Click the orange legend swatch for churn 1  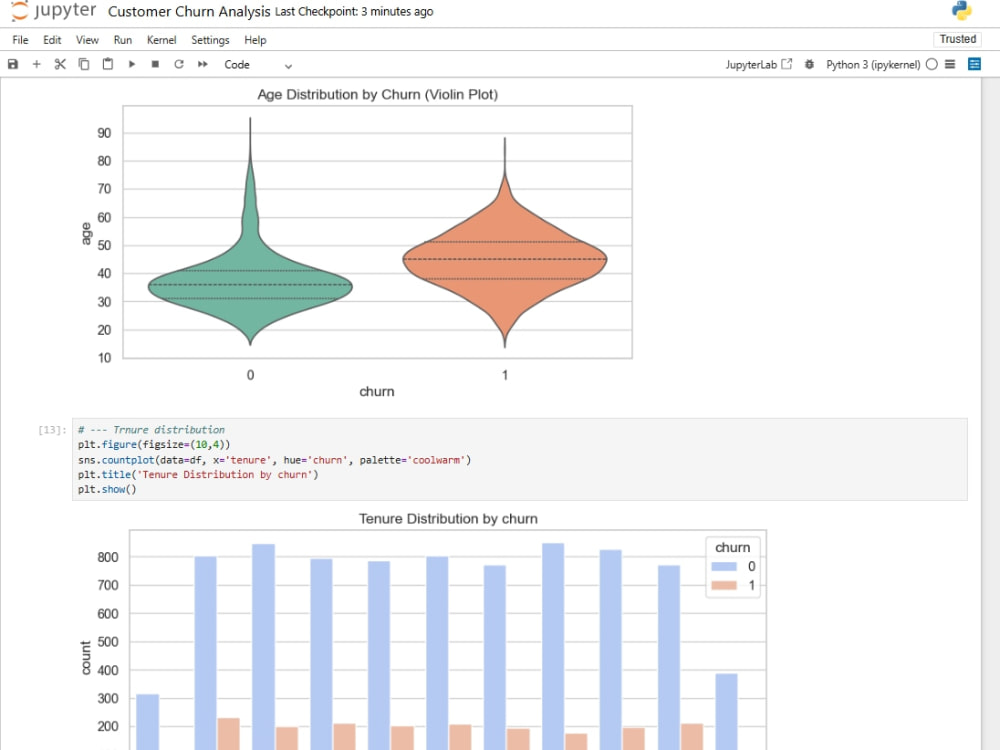pos(724,585)
